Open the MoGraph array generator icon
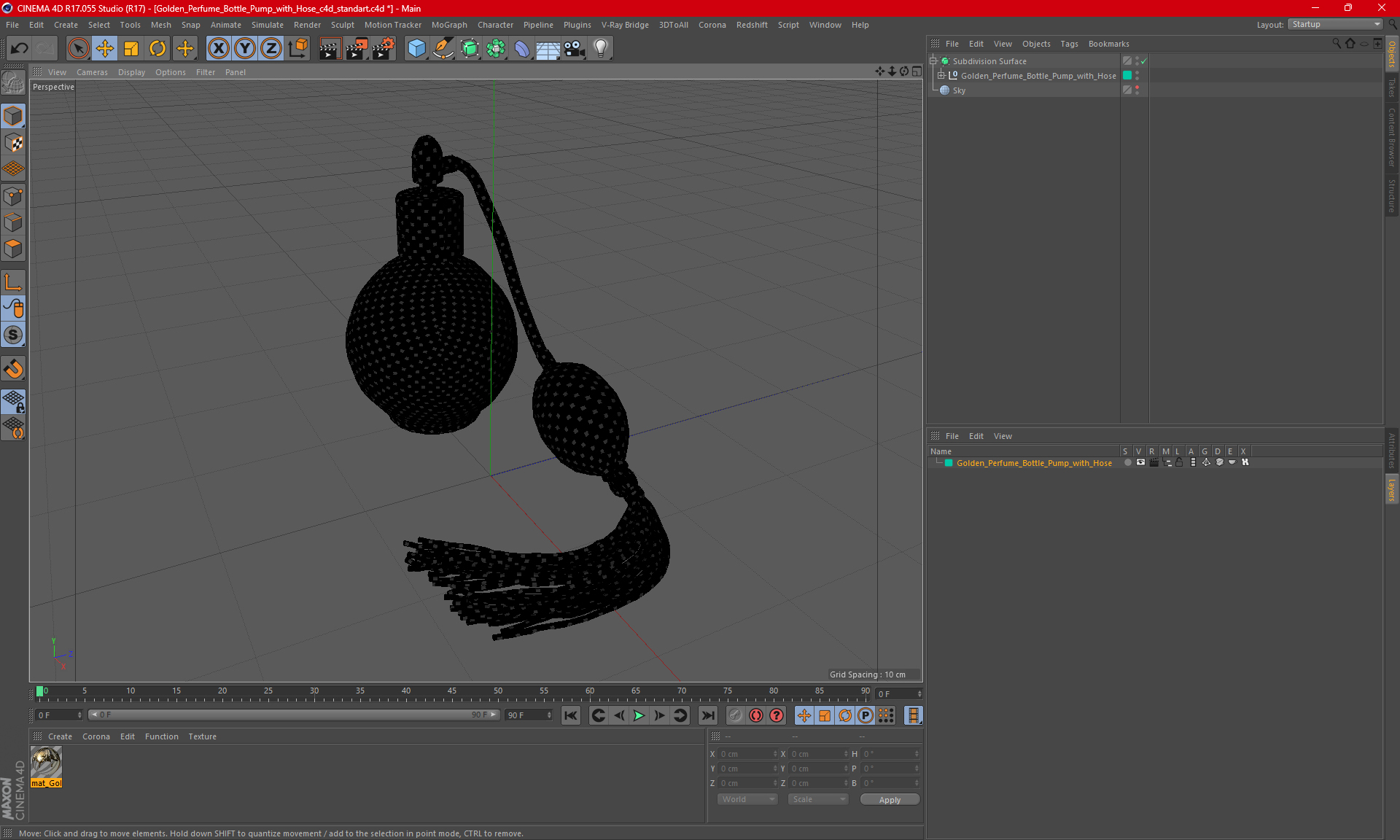This screenshot has height=840, width=1400. click(x=496, y=49)
